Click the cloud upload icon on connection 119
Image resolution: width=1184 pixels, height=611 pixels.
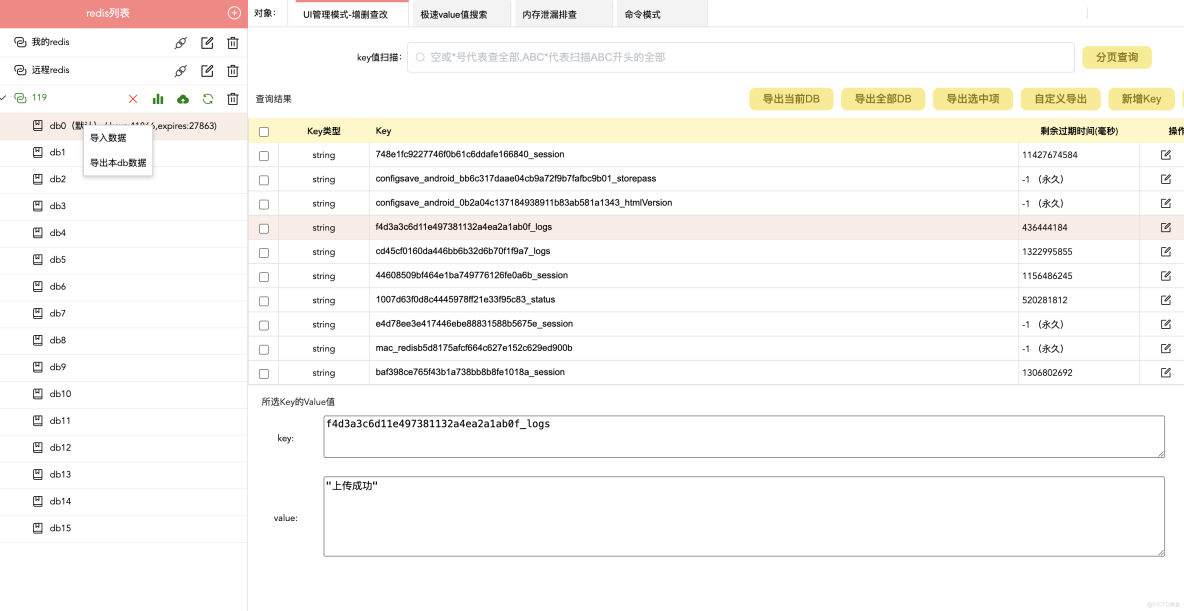tap(182, 98)
